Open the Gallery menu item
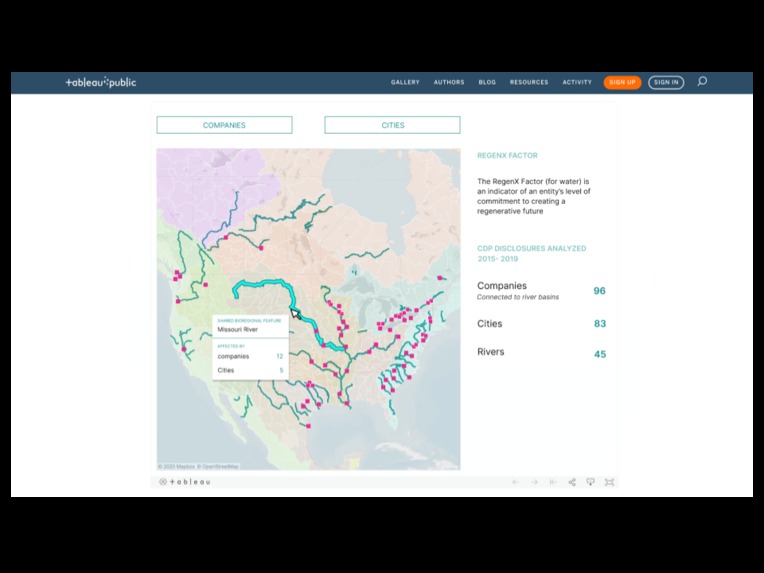Screen dimensions: 764x573 (x=405, y=82)
